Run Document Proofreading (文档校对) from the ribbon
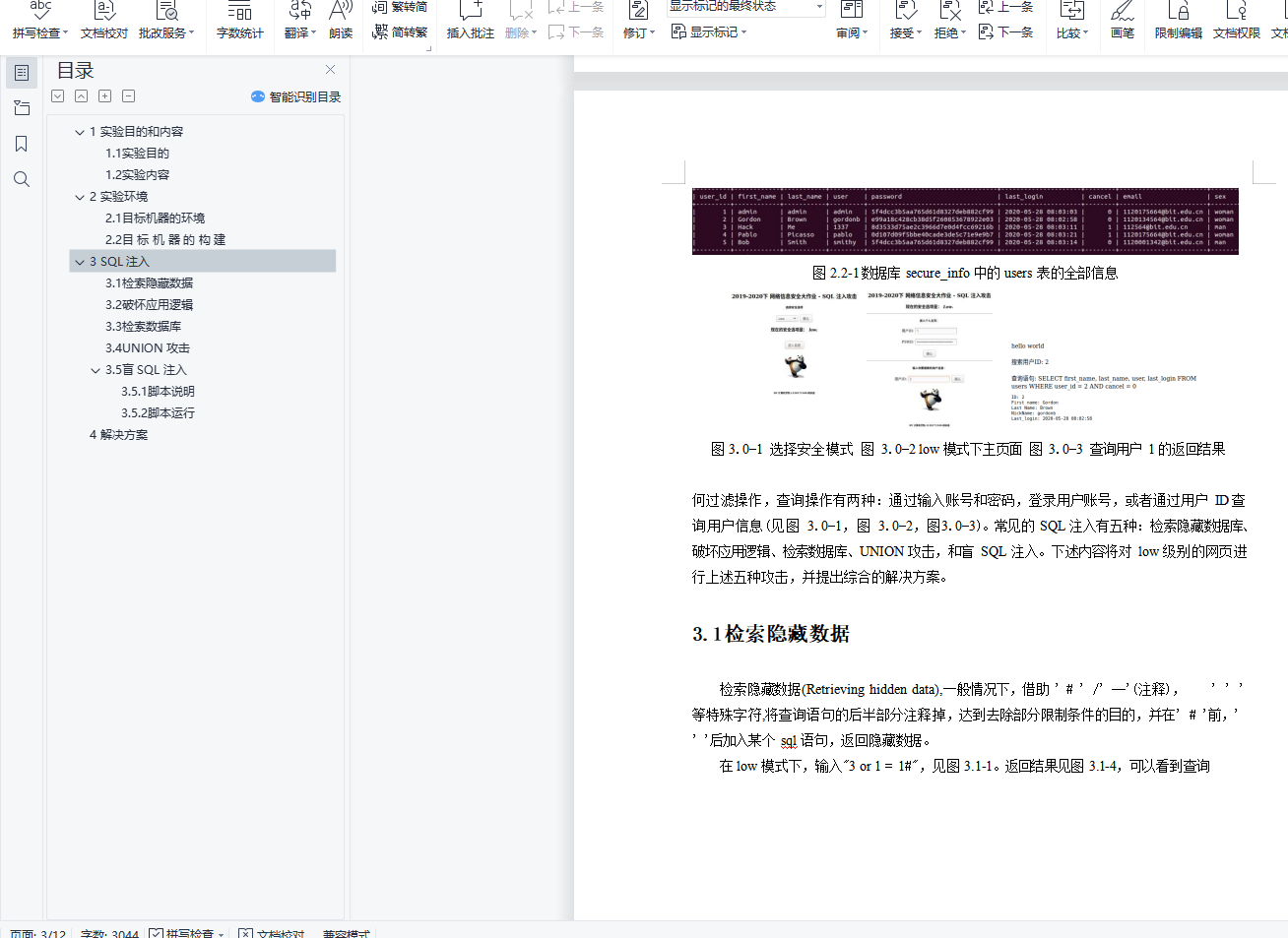The width and height of the screenshot is (1288, 938). click(104, 21)
